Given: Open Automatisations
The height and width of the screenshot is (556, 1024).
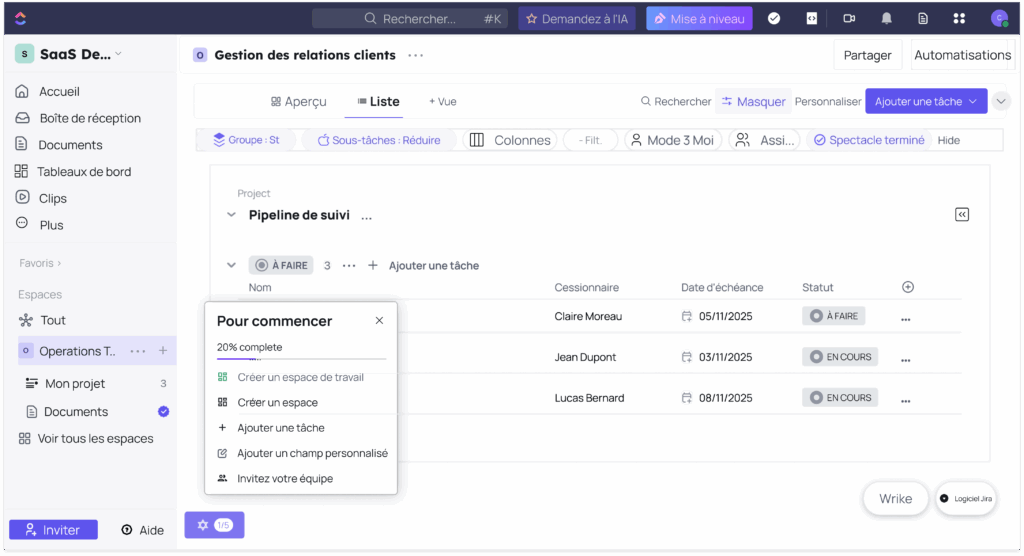Looking at the screenshot, I should 962,56.
